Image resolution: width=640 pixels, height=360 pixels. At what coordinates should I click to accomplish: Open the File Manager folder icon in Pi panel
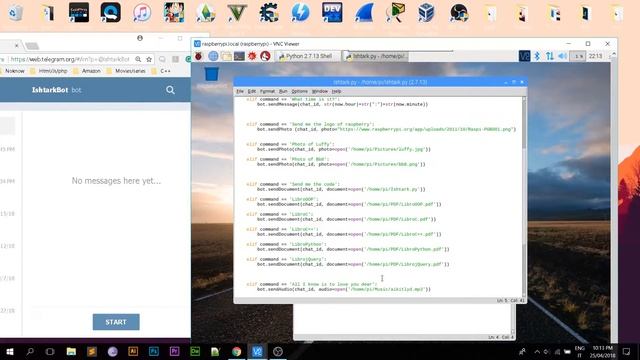(226, 56)
